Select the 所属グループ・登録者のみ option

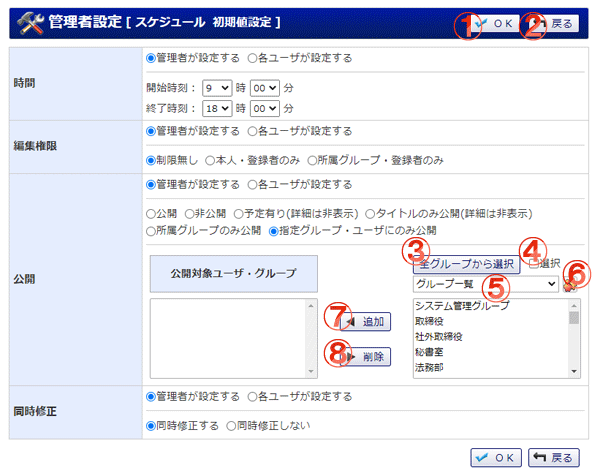pos(312,160)
